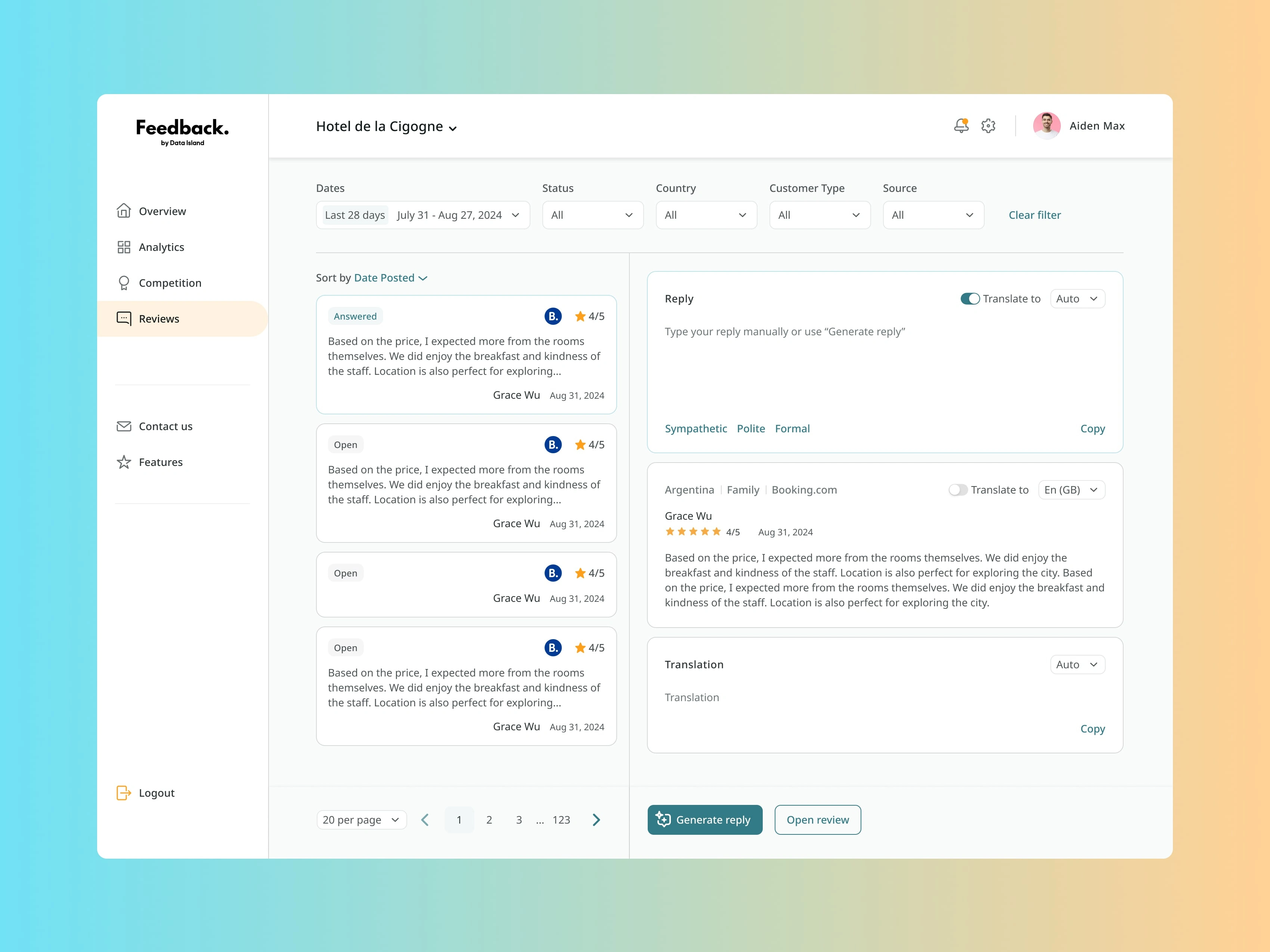Image resolution: width=1270 pixels, height=952 pixels.
Task: Click star rating icon on Answered review card
Action: (x=580, y=316)
